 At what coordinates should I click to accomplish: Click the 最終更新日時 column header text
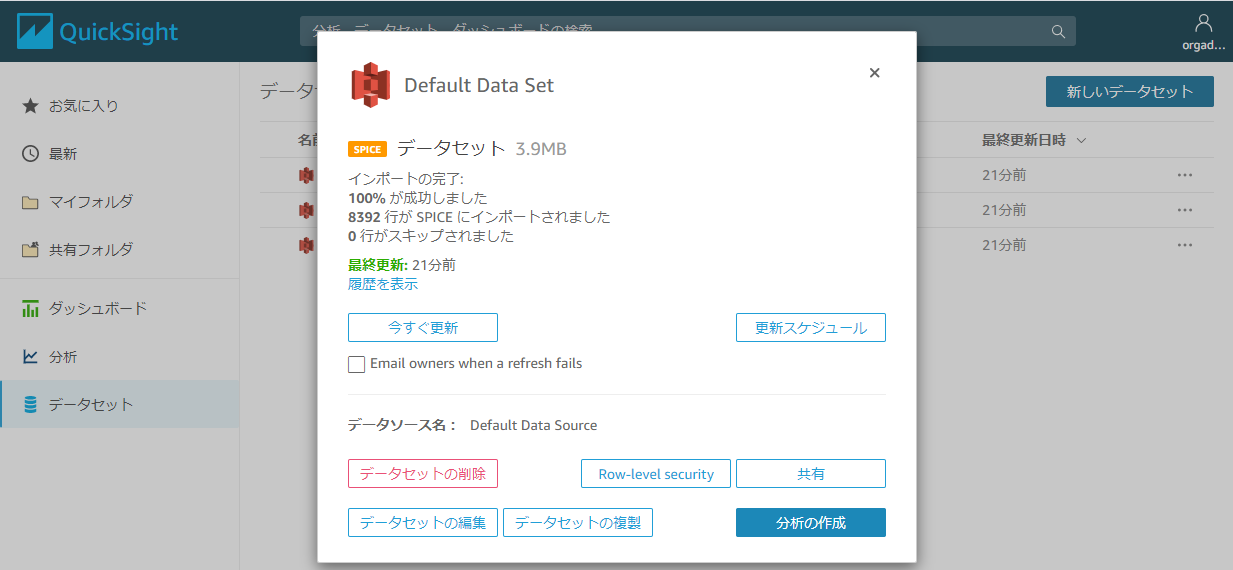tap(1024, 140)
